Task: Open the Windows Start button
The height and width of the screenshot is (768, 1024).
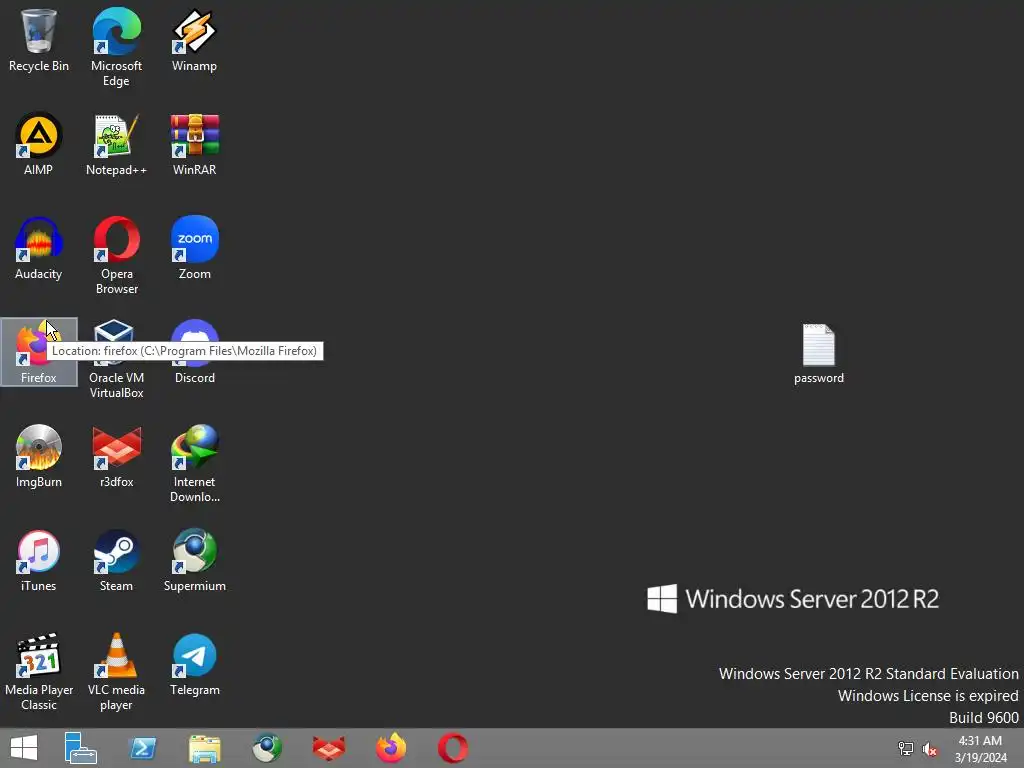Action: (24, 748)
